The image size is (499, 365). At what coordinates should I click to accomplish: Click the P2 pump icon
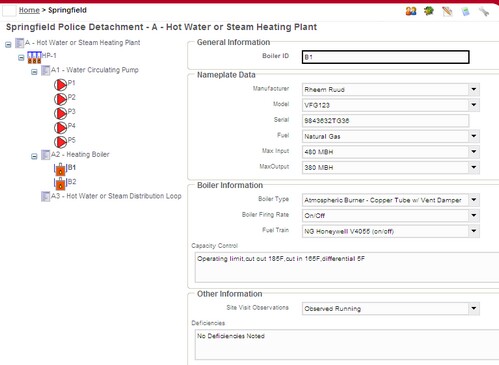pos(60,99)
